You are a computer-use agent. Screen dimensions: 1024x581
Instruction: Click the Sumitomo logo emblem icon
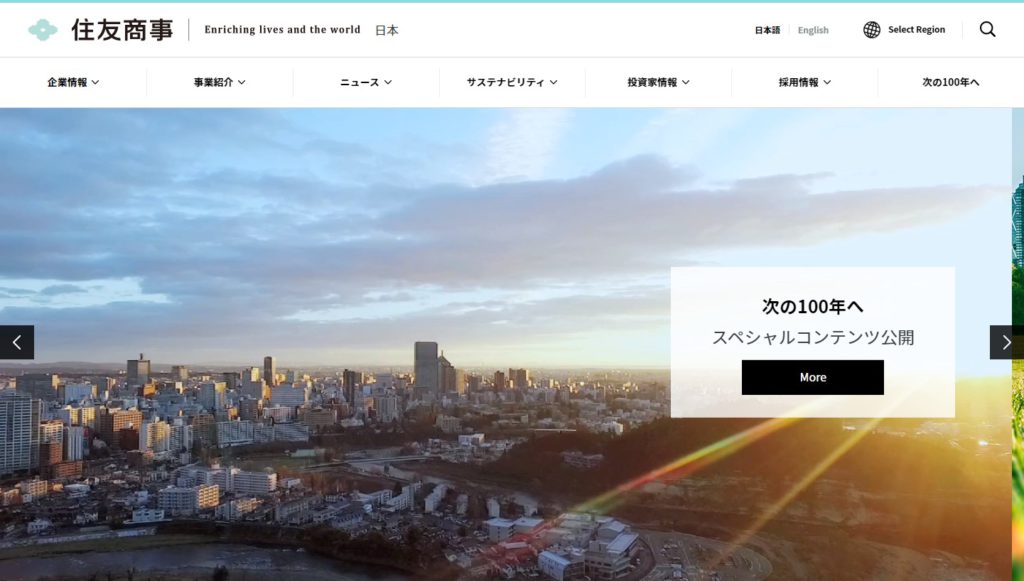[43, 30]
